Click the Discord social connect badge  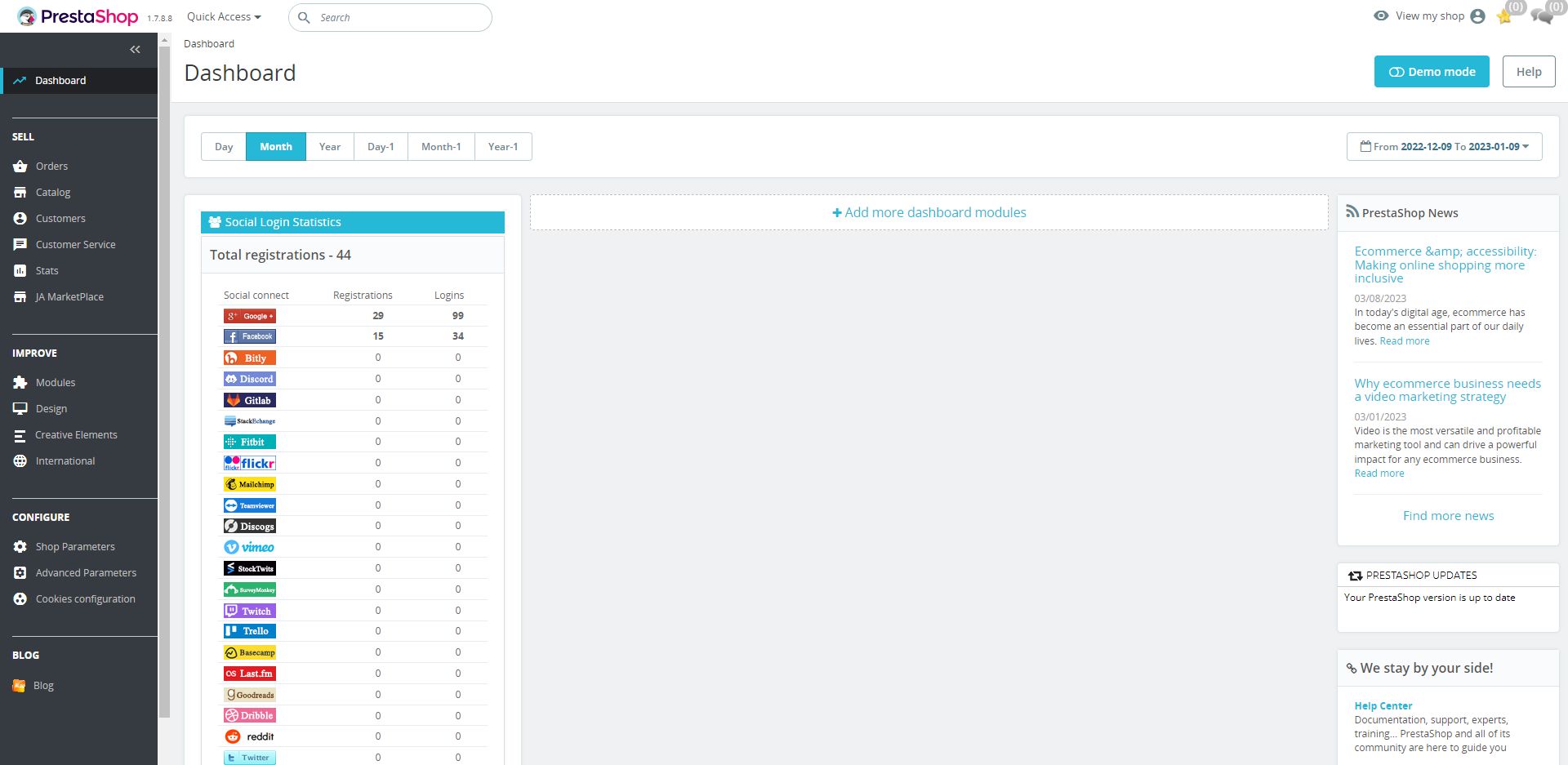pyautogui.click(x=250, y=379)
